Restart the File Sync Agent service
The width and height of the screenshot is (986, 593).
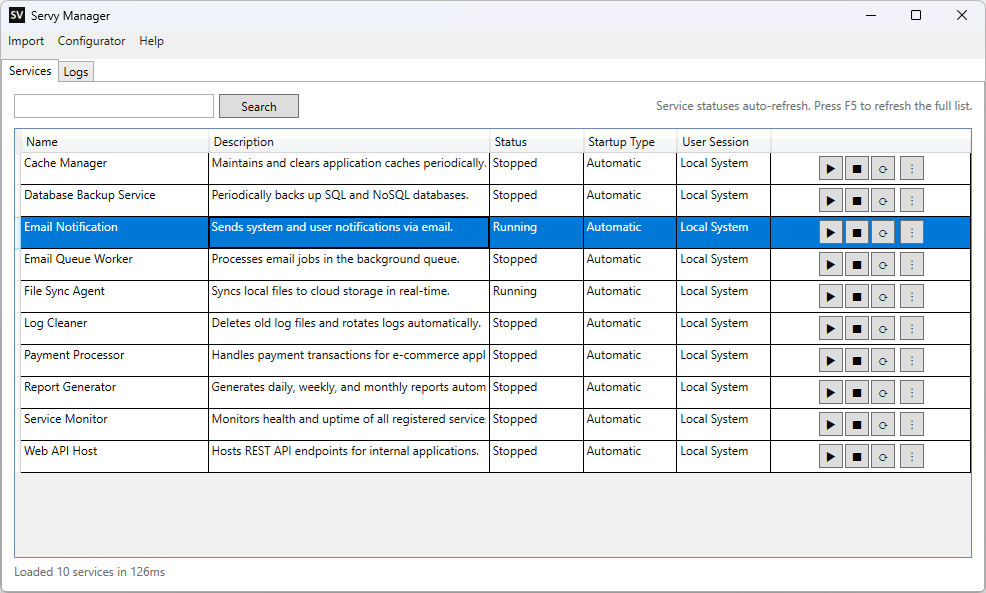pyautogui.click(x=883, y=297)
